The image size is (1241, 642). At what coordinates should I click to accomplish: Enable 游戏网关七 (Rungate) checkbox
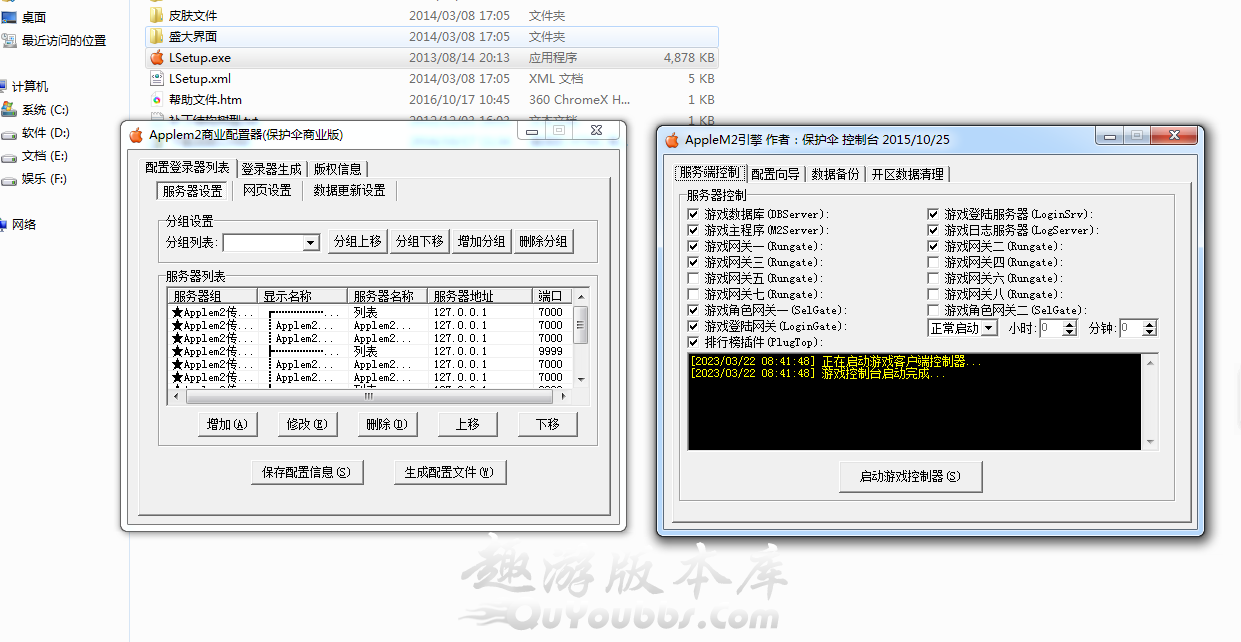[693, 294]
